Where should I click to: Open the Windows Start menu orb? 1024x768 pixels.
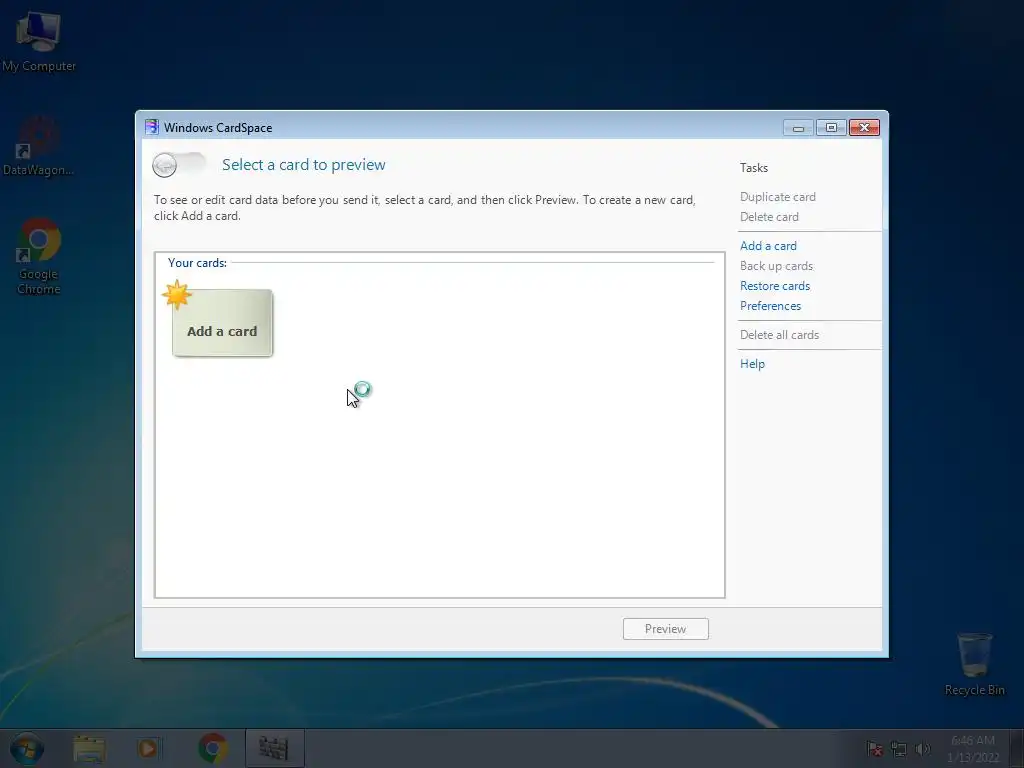click(x=27, y=748)
